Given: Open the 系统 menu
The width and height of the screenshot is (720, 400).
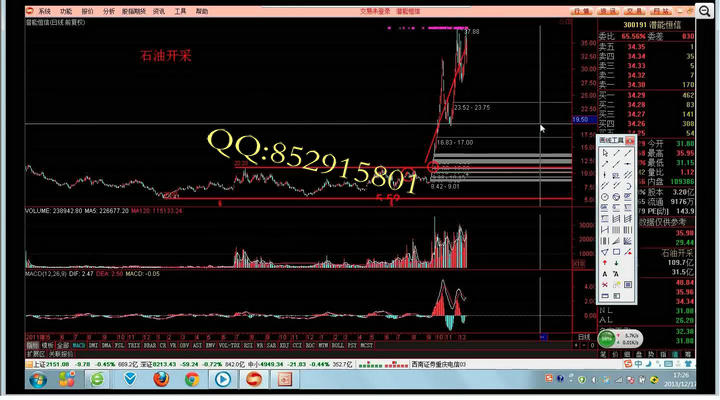Looking at the screenshot, I should 44,11.
